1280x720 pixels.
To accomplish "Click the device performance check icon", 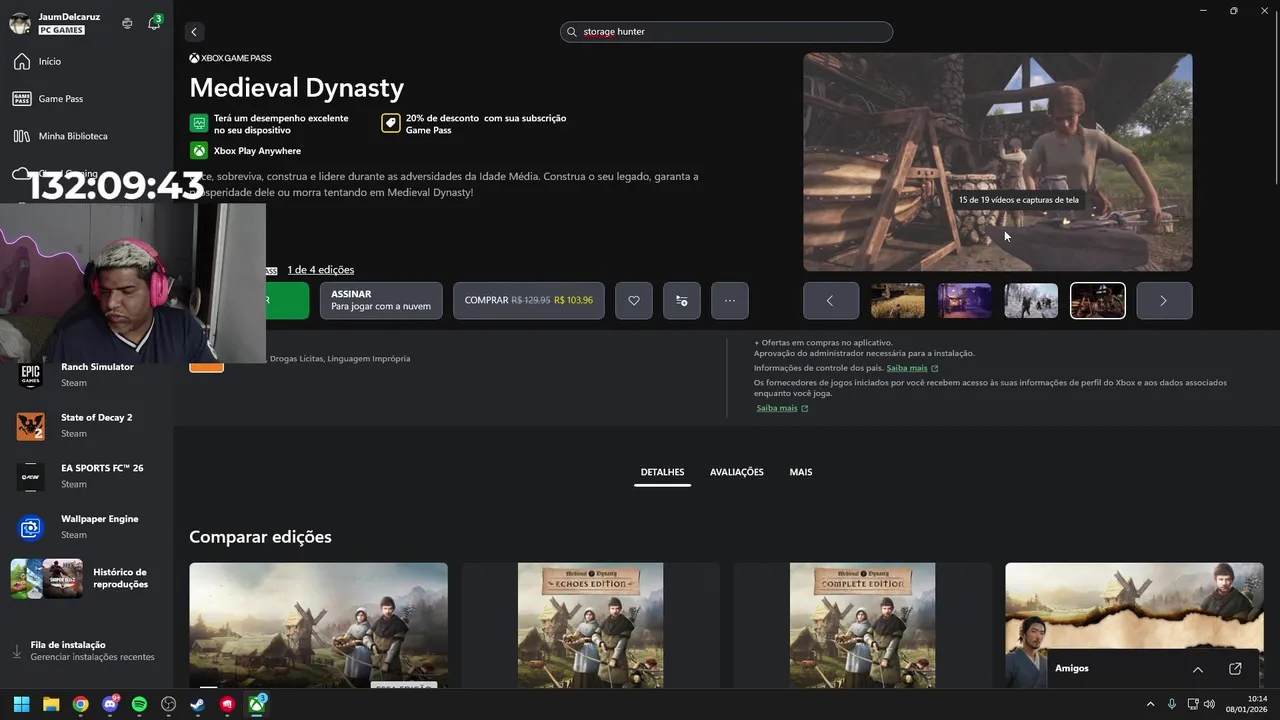I will click(199, 123).
